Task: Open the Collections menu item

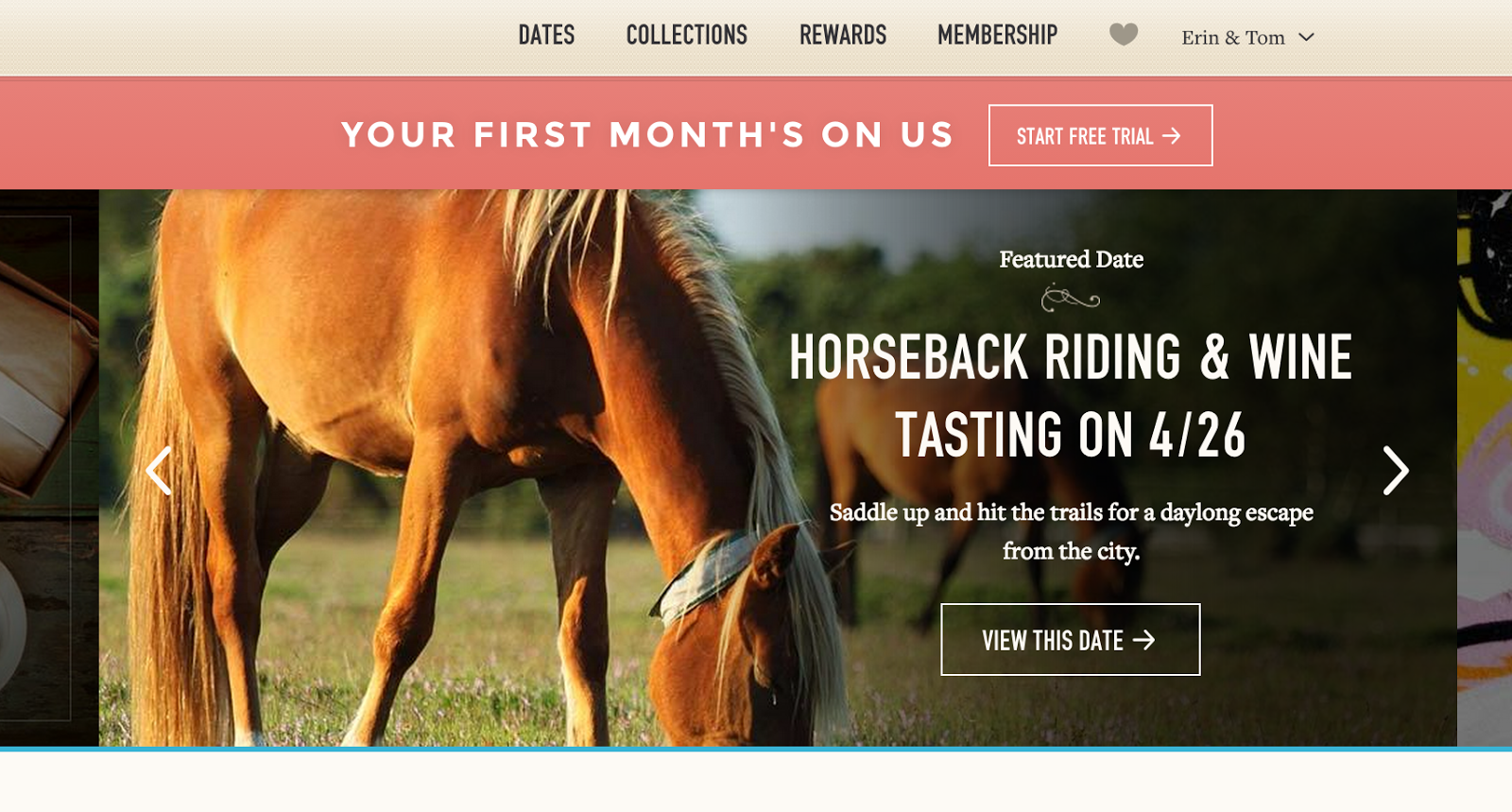Action: coord(687,35)
